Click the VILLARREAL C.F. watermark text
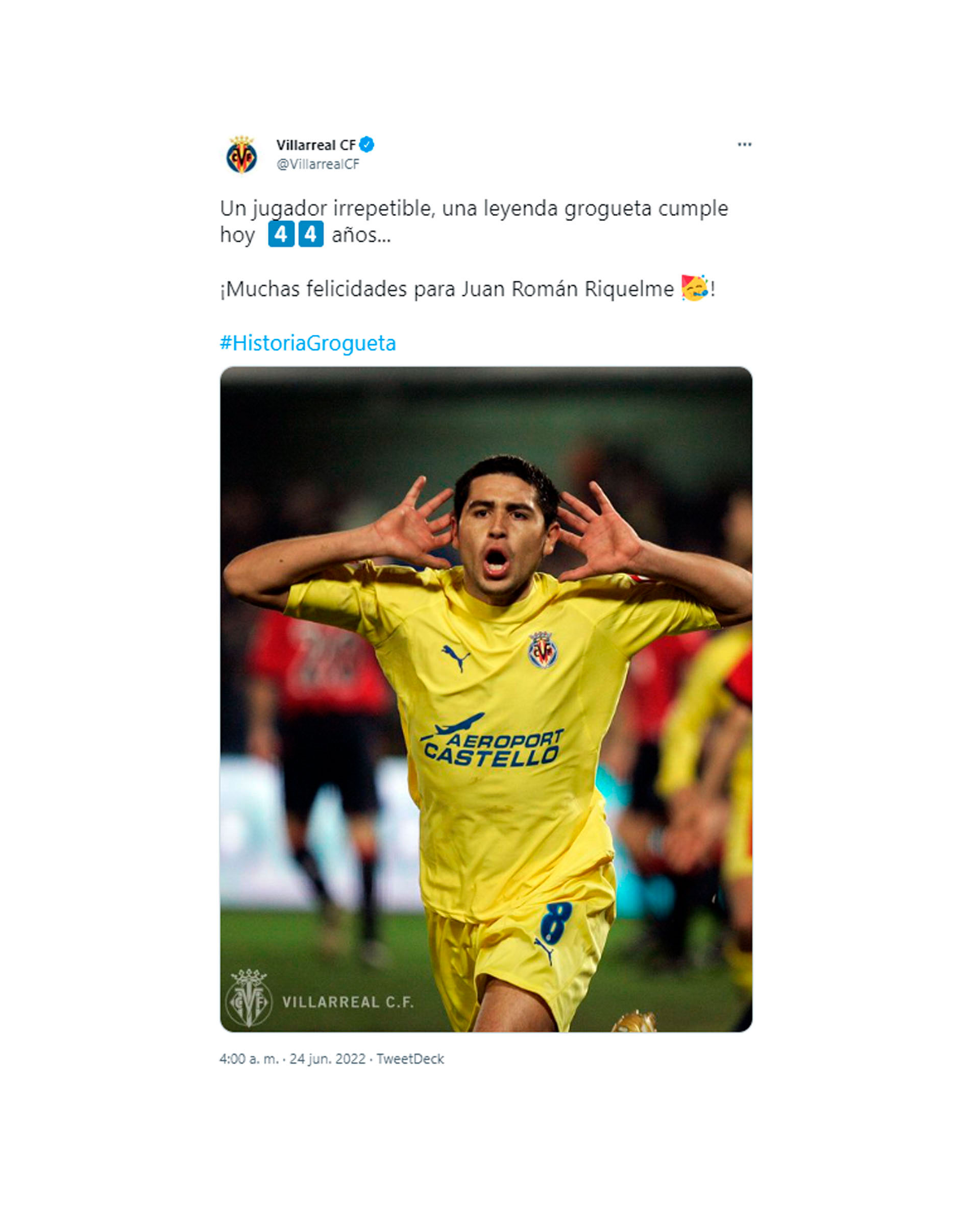The image size is (980, 1208). point(348,1002)
